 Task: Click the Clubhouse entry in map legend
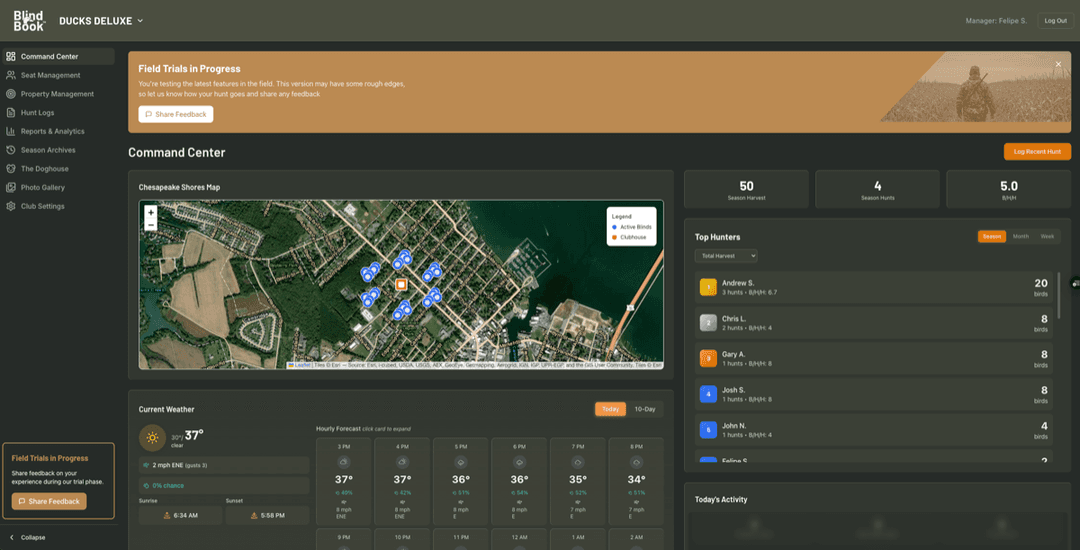pos(628,237)
